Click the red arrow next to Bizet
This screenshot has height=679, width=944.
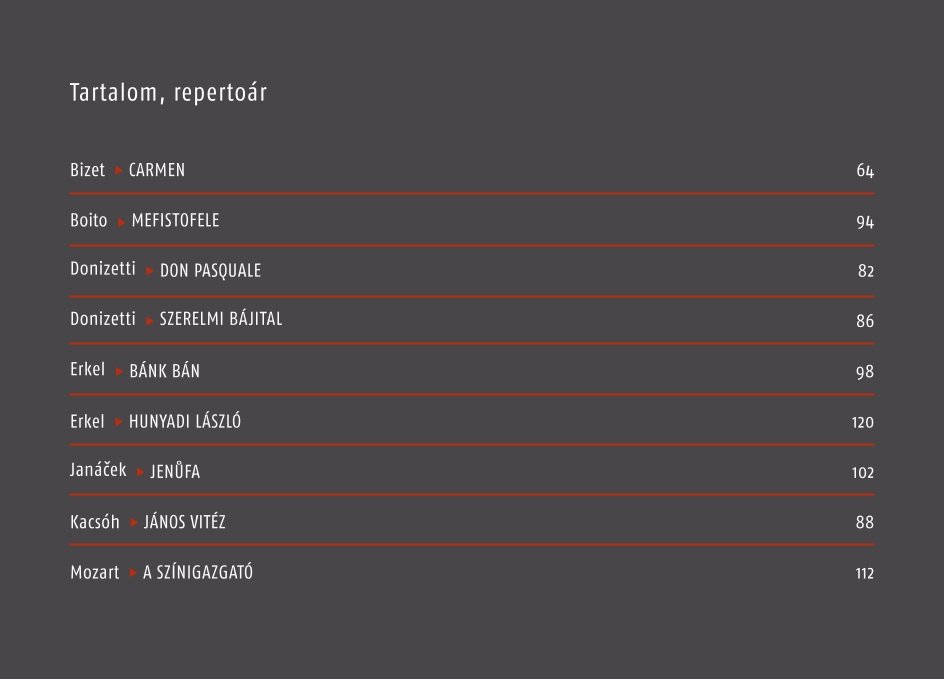click(x=118, y=170)
